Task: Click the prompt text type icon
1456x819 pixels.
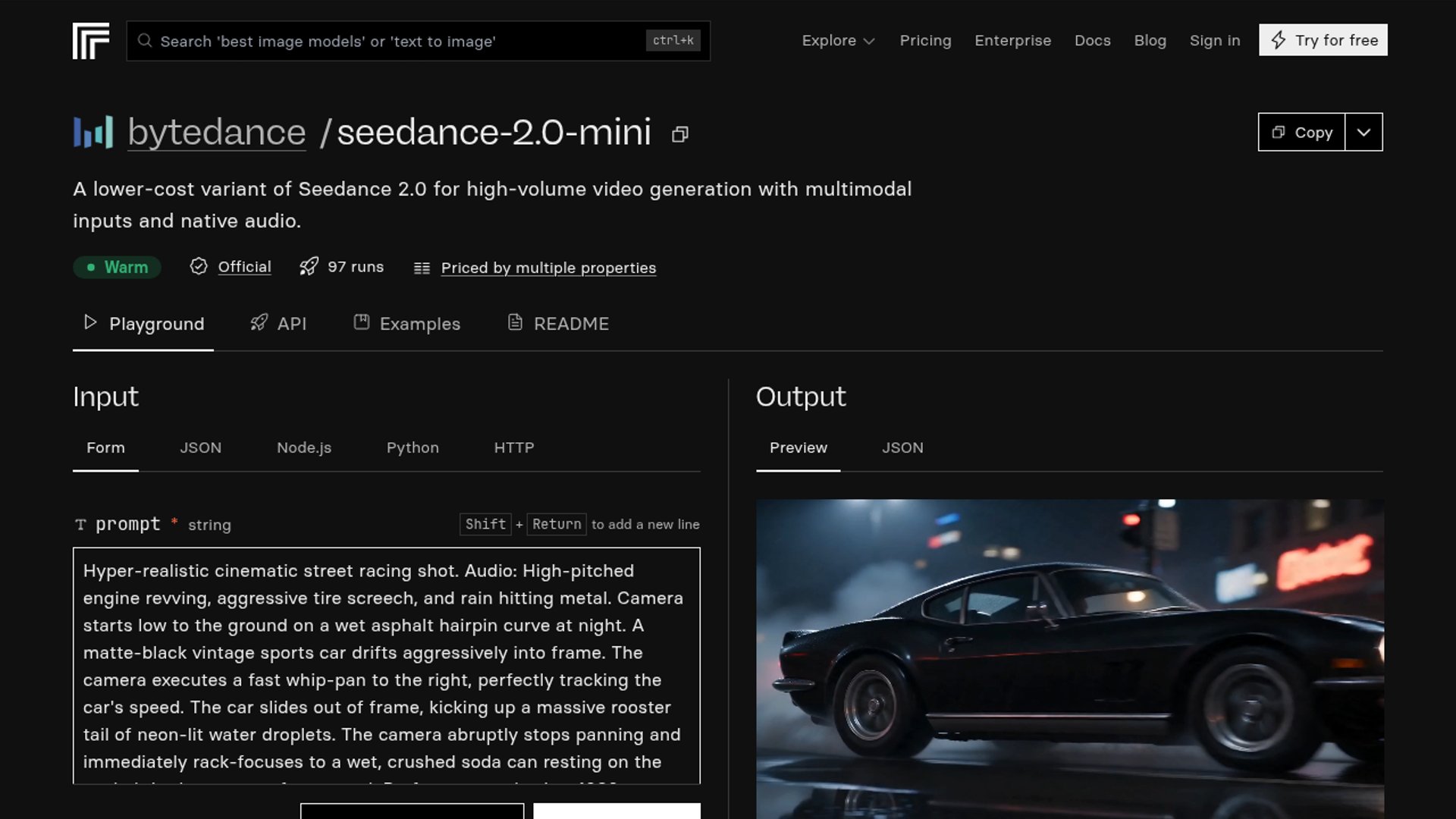Action: click(80, 525)
